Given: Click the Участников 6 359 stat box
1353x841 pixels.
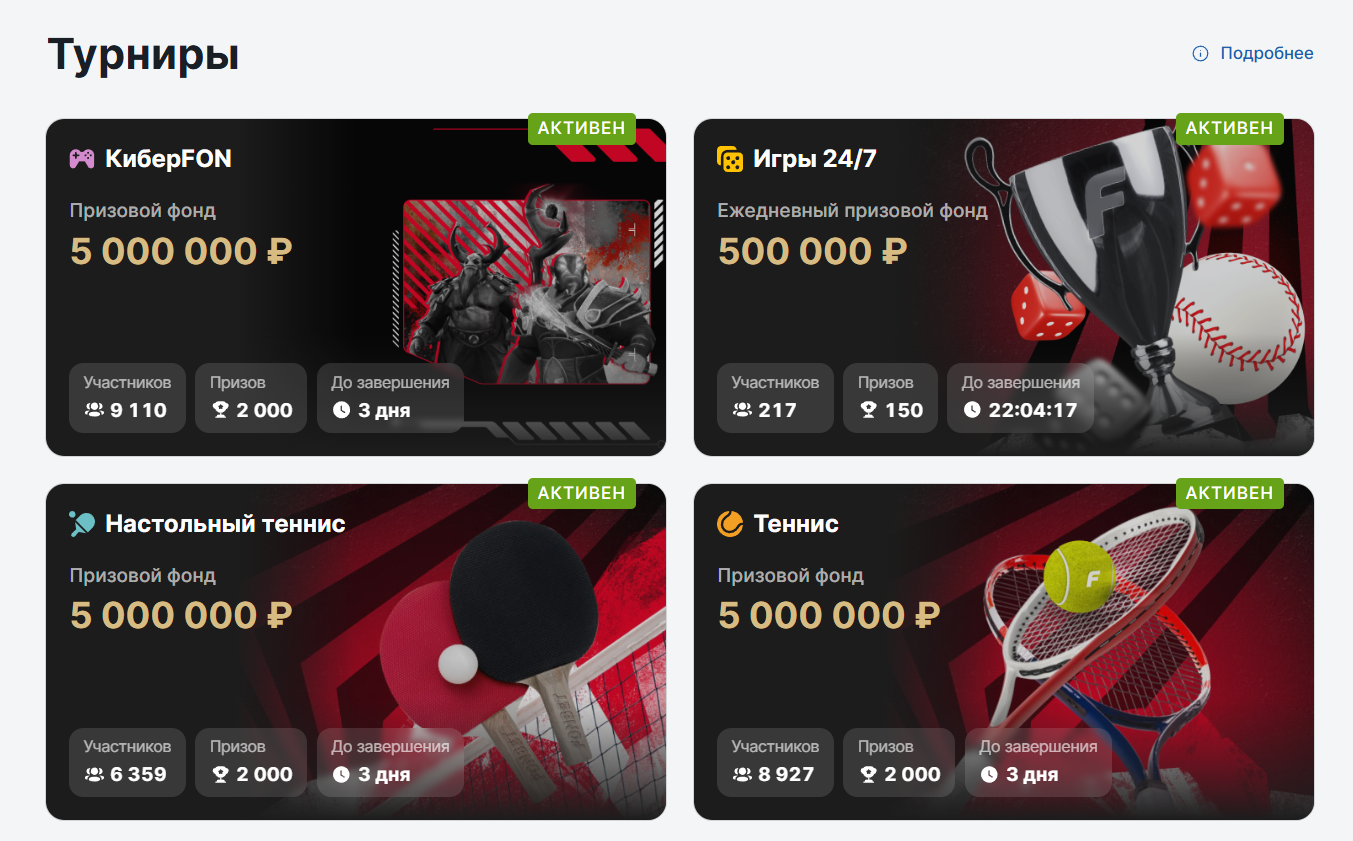Looking at the screenshot, I should [127, 762].
